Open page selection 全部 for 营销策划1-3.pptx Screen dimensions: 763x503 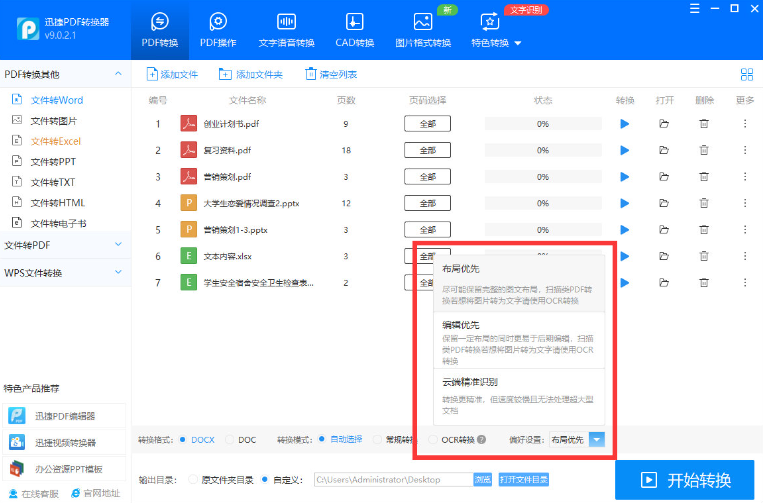tap(427, 230)
